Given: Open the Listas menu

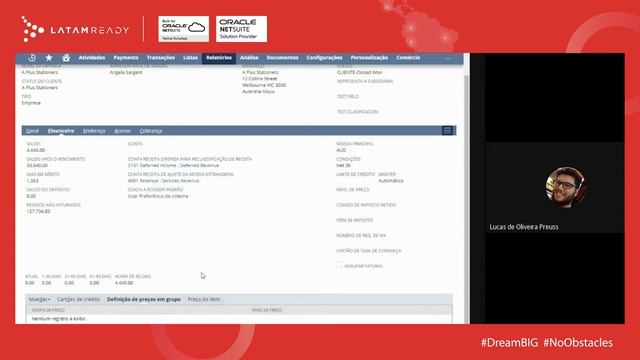Looking at the screenshot, I should tap(190, 58).
